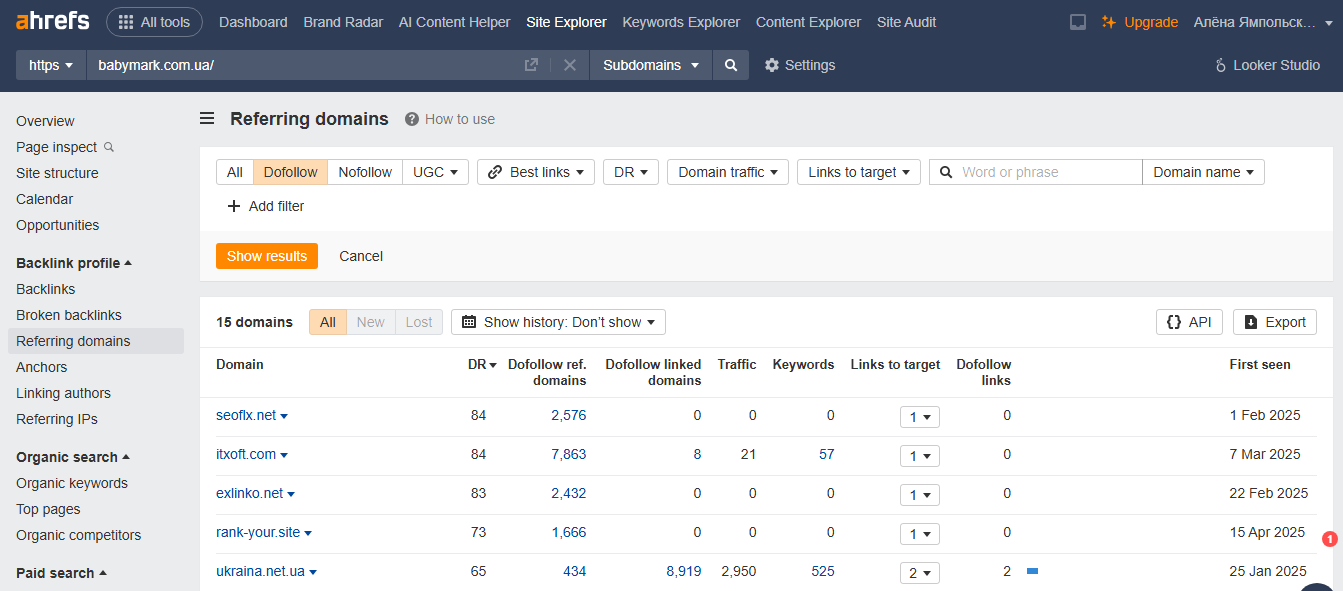Click the Word or phrase search field
Screen dimensions: 1343x591
tap(1036, 172)
